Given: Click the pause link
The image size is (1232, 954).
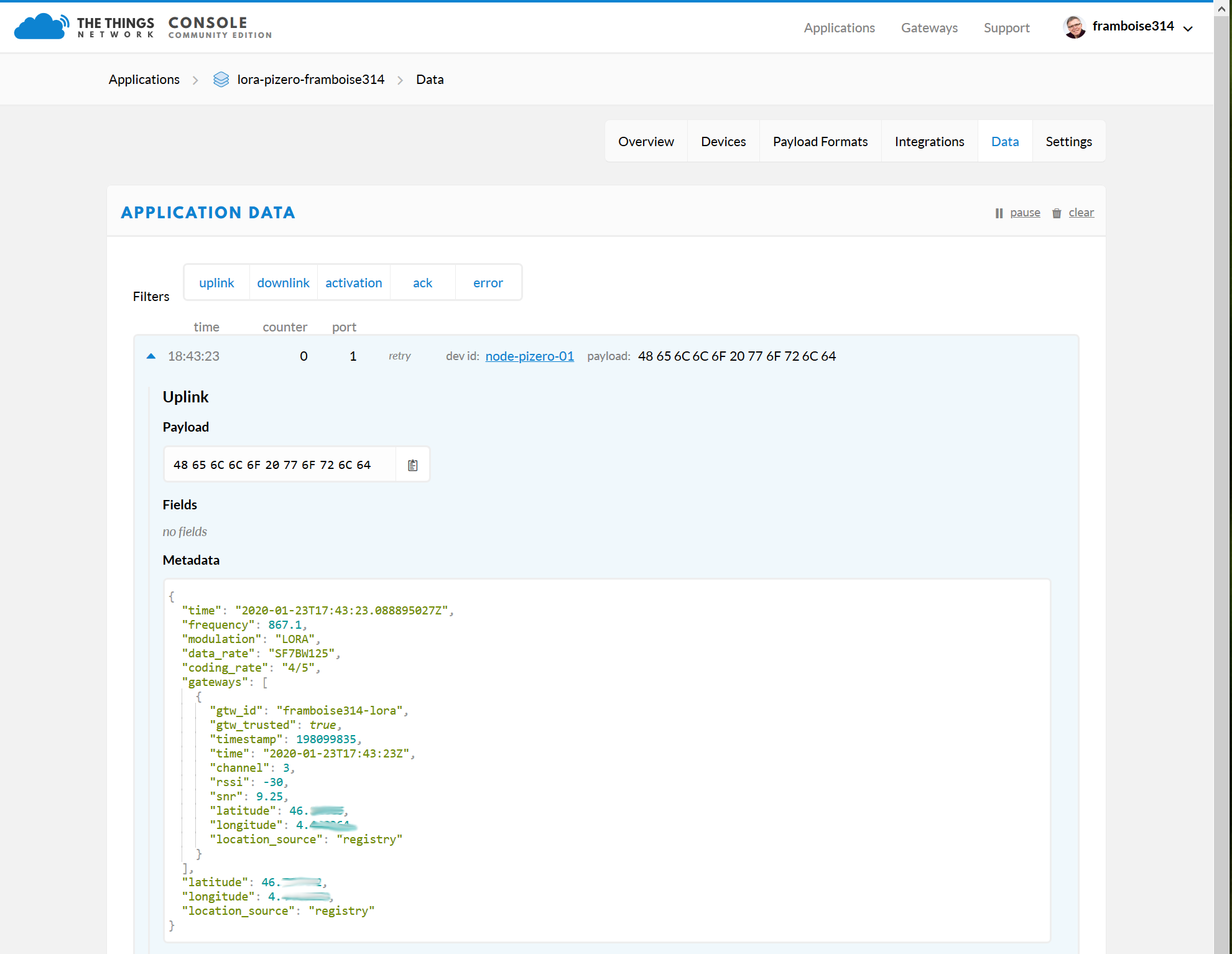Looking at the screenshot, I should pyautogui.click(x=1025, y=213).
